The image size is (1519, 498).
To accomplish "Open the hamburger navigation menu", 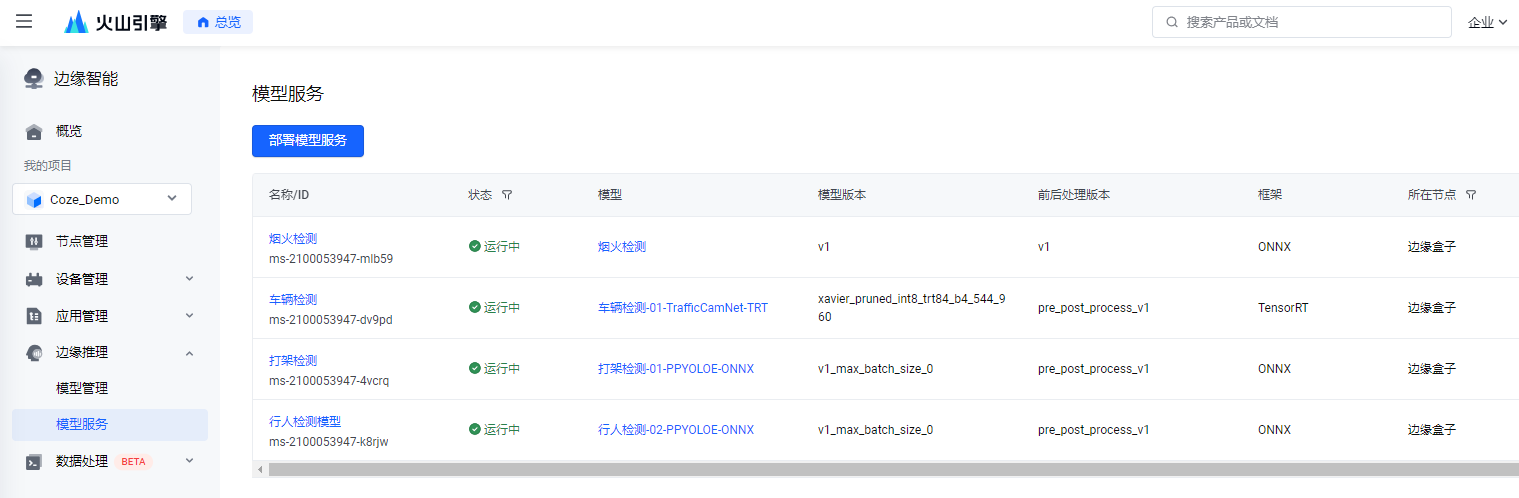I will (x=24, y=22).
